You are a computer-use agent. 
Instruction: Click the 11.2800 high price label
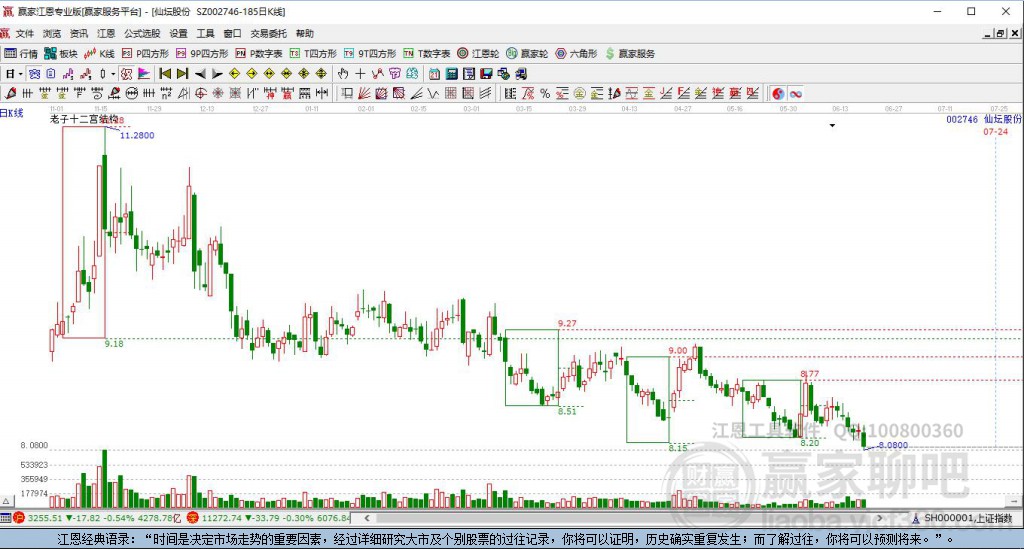click(137, 135)
